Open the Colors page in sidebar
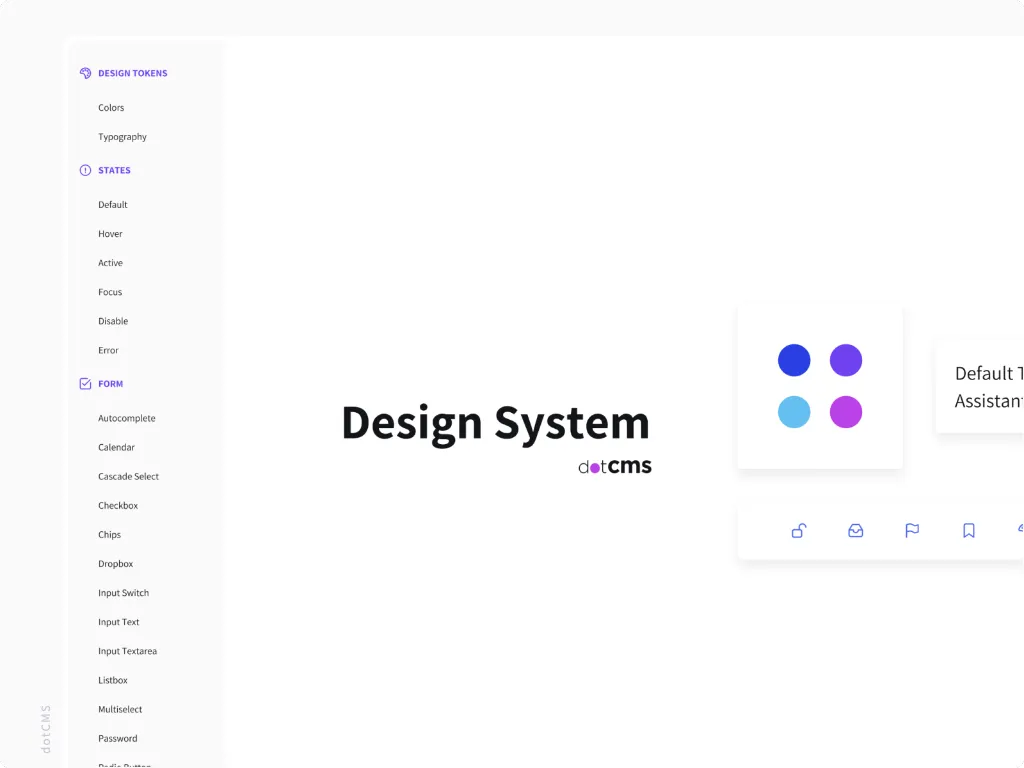The image size is (1024, 768). 111,108
